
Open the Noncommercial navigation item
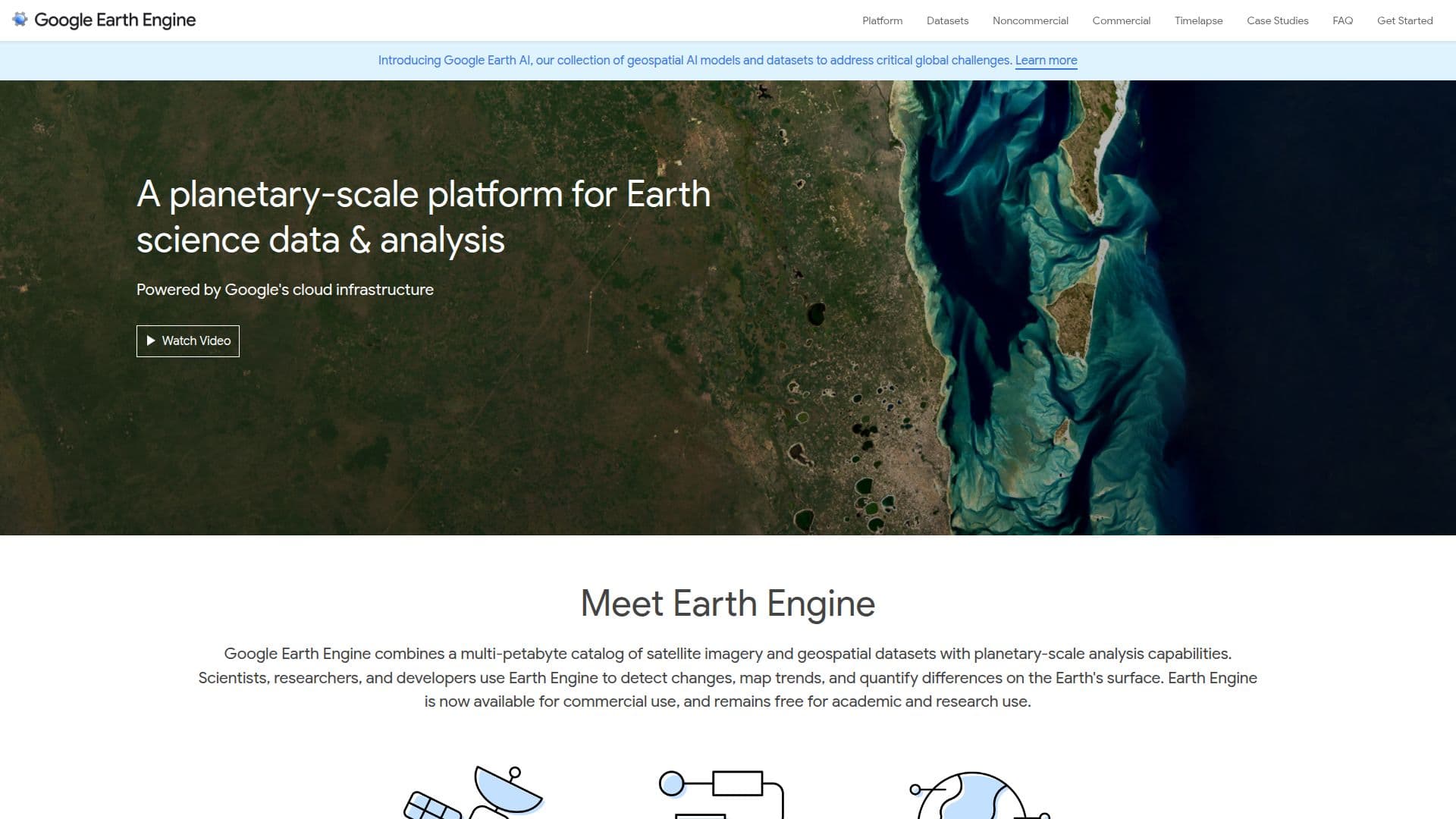(x=1030, y=20)
